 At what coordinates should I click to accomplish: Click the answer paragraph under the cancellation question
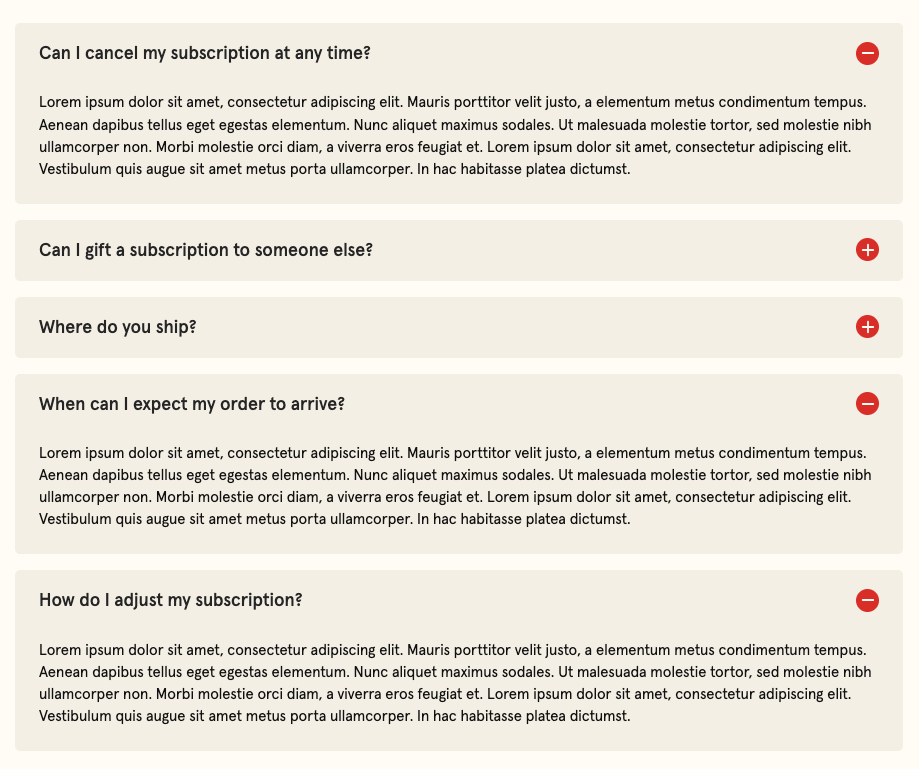point(455,135)
